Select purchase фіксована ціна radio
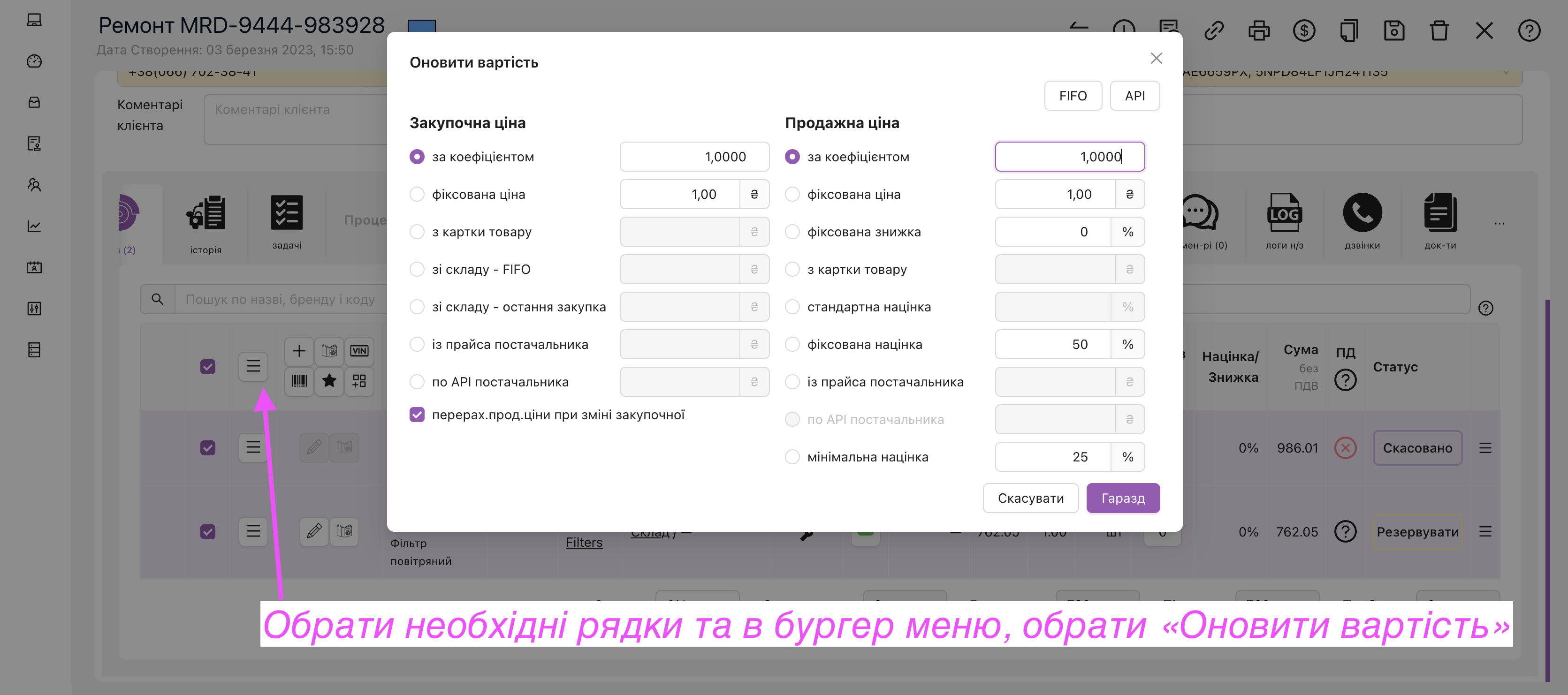1568x695 pixels. pyautogui.click(x=417, y=194)
